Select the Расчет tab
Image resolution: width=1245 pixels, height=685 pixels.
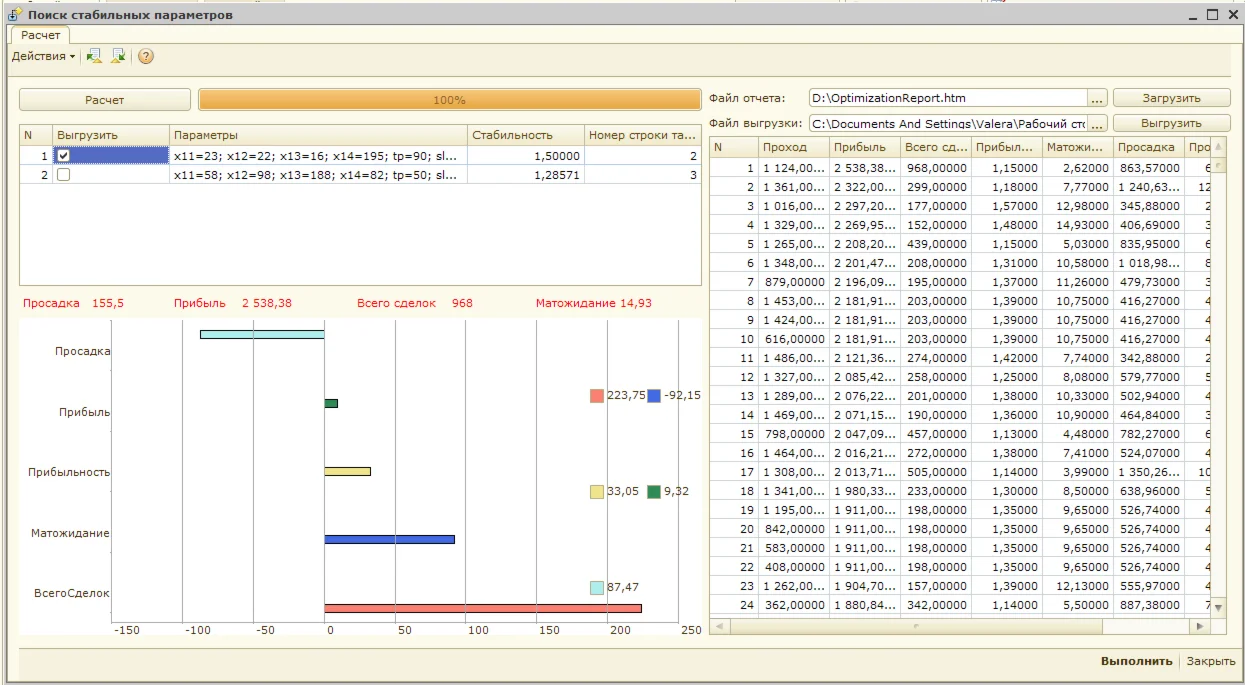40,35
